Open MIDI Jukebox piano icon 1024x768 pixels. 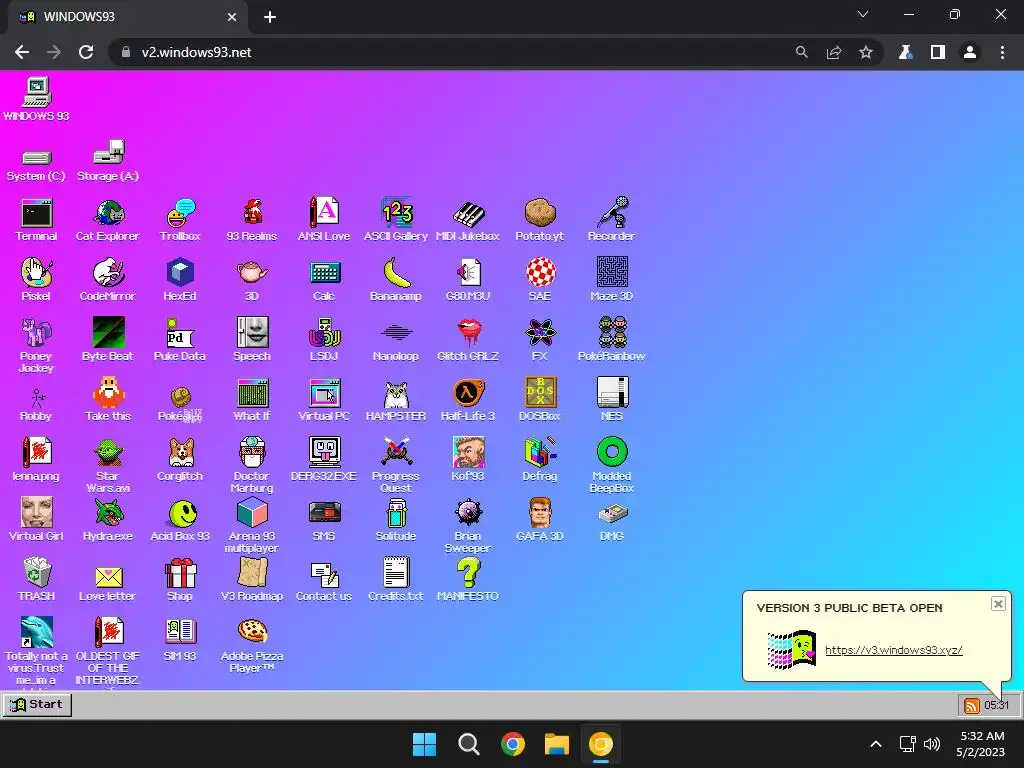point(468,220)
